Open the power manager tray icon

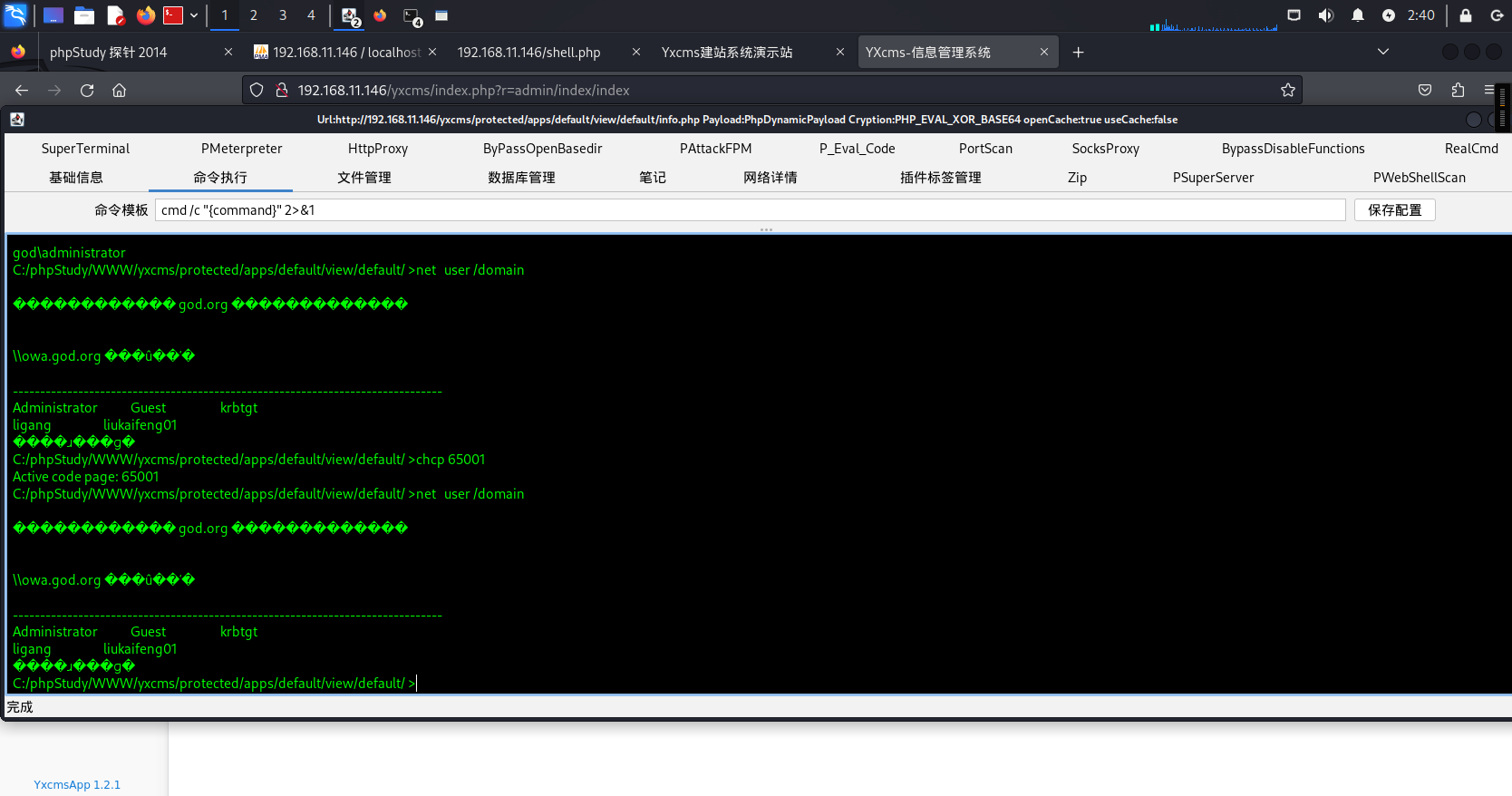pyautogui.click(x=1389, y=15)
